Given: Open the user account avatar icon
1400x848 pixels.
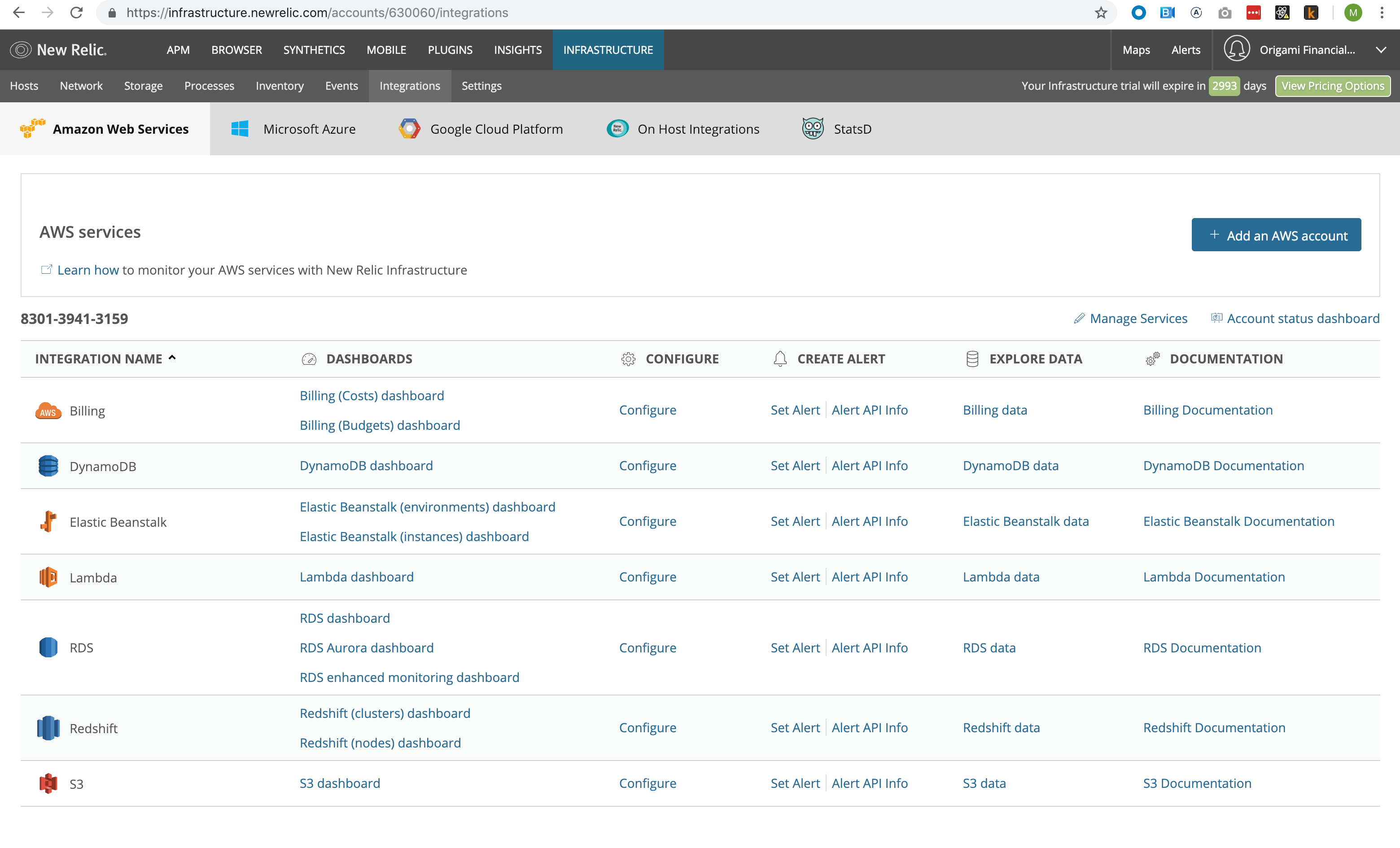Looking at the screenshot, I should pyautogui.click(x=1236, y=49).
